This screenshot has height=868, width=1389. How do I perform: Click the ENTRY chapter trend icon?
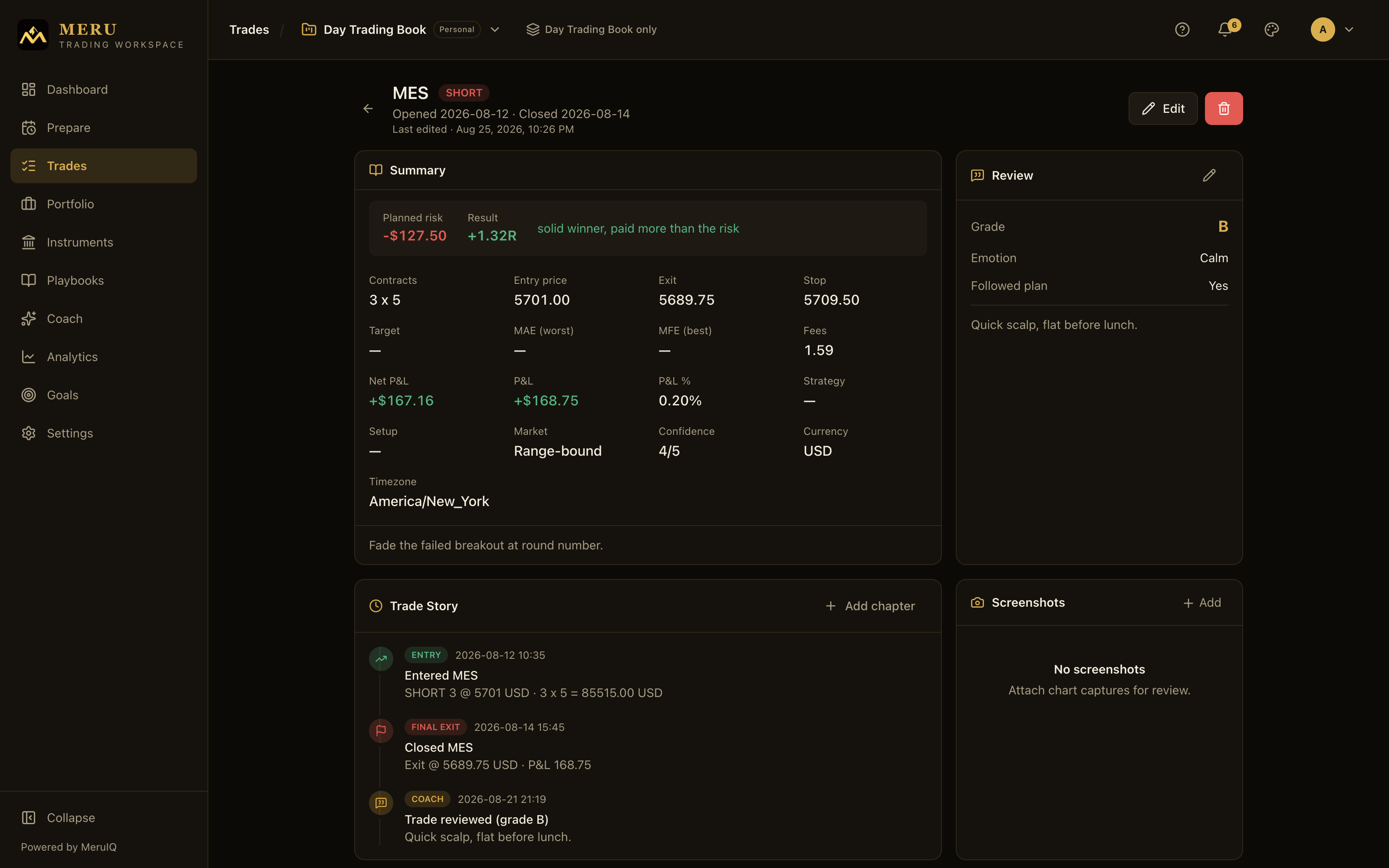(381, 659)
